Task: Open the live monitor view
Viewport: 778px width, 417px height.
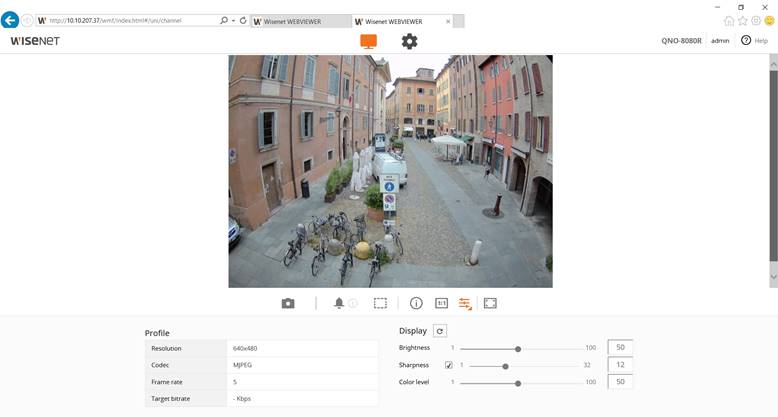Action: coord(369,41)
